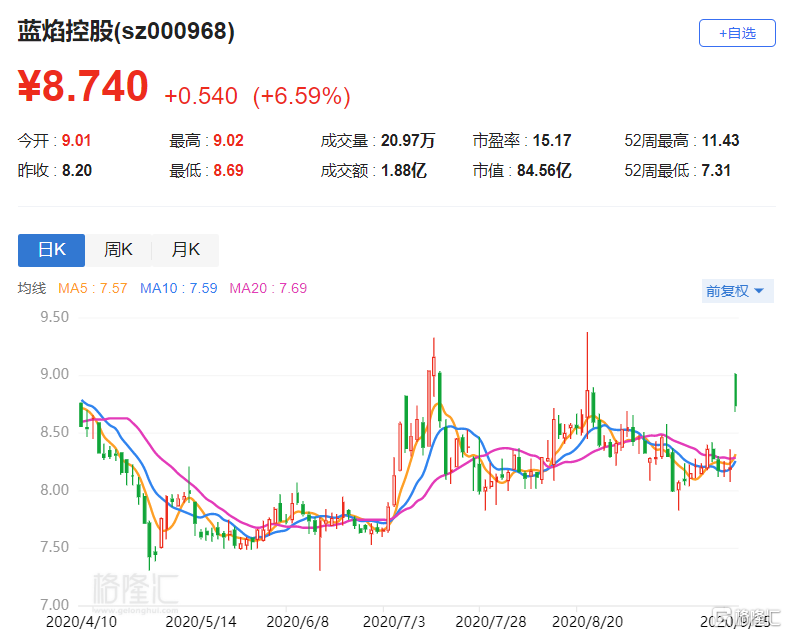Click the change percent (+6.59%)
The image size is (787, 634).
tap(301, 95)
